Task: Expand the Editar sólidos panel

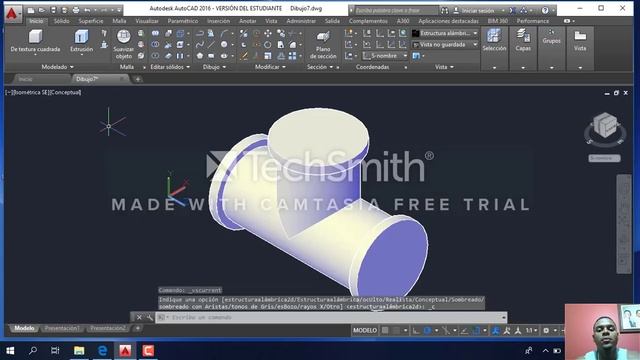Action: point(170,67)
